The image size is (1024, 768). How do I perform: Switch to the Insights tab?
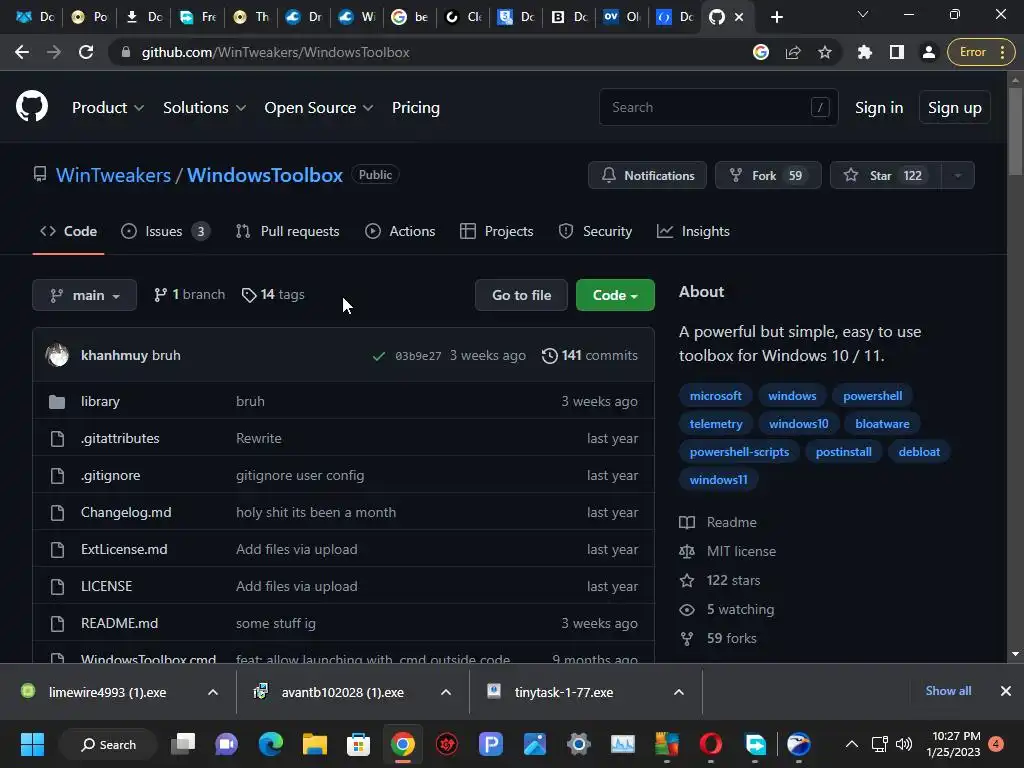[693, 231]
